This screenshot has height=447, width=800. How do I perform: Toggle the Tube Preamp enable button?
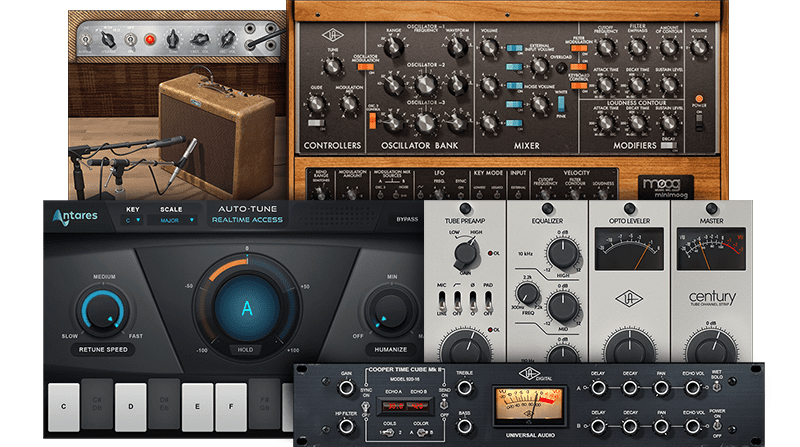click(x=465, y=208)
